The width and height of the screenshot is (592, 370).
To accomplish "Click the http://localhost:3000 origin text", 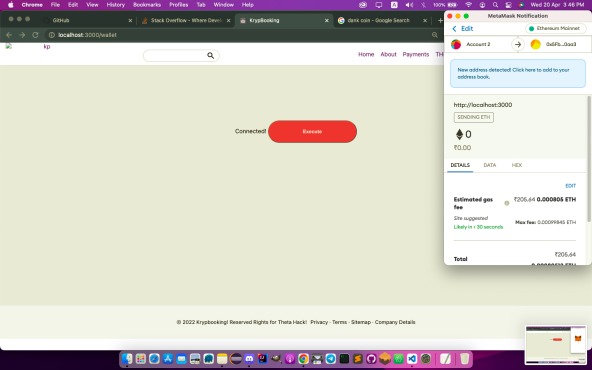I will pos(483,105).
